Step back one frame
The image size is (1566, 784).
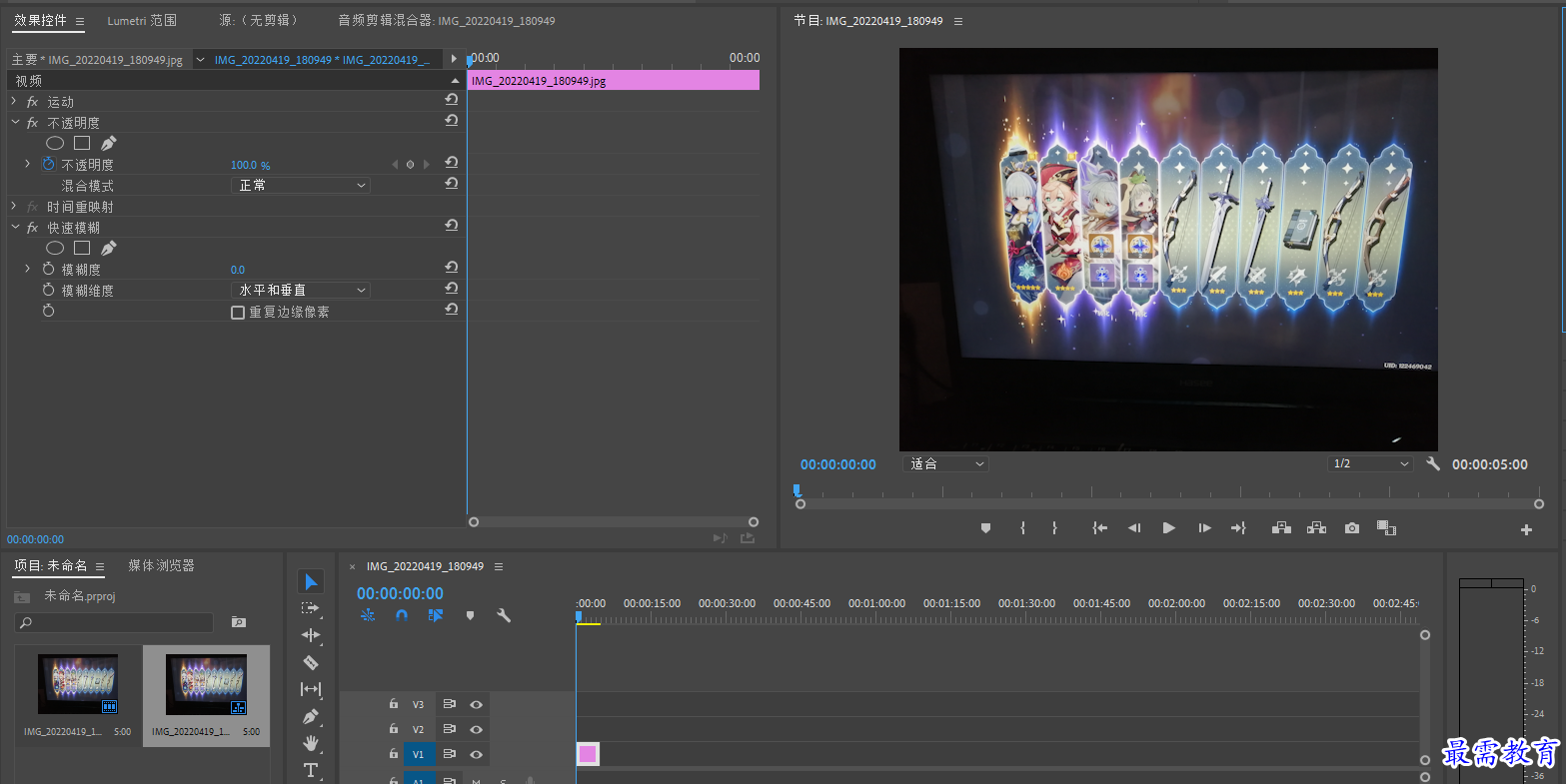point(1134,528)
